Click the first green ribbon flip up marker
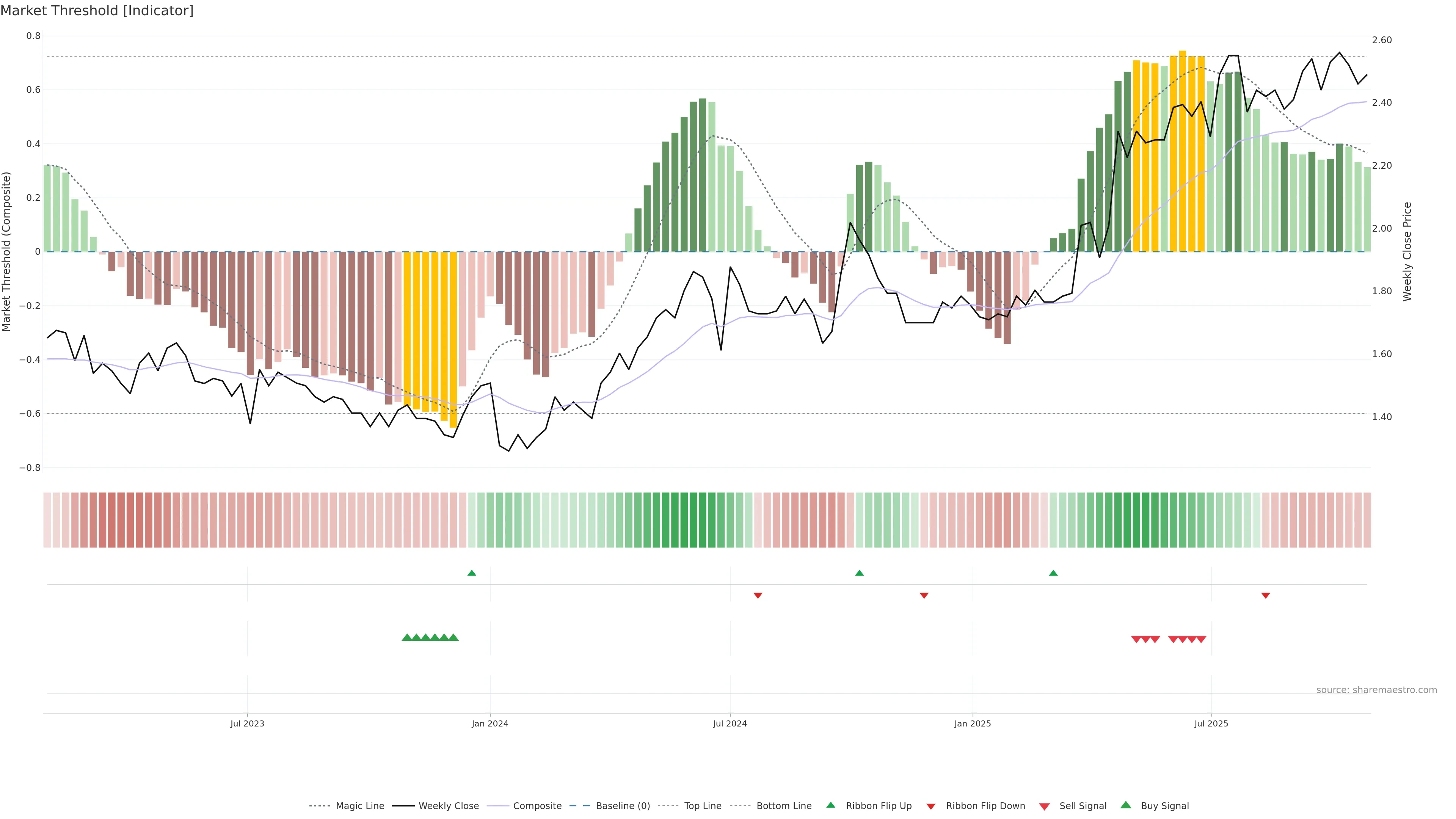Viewport: 1456px width, 819px height. click(x=472, y=573)
